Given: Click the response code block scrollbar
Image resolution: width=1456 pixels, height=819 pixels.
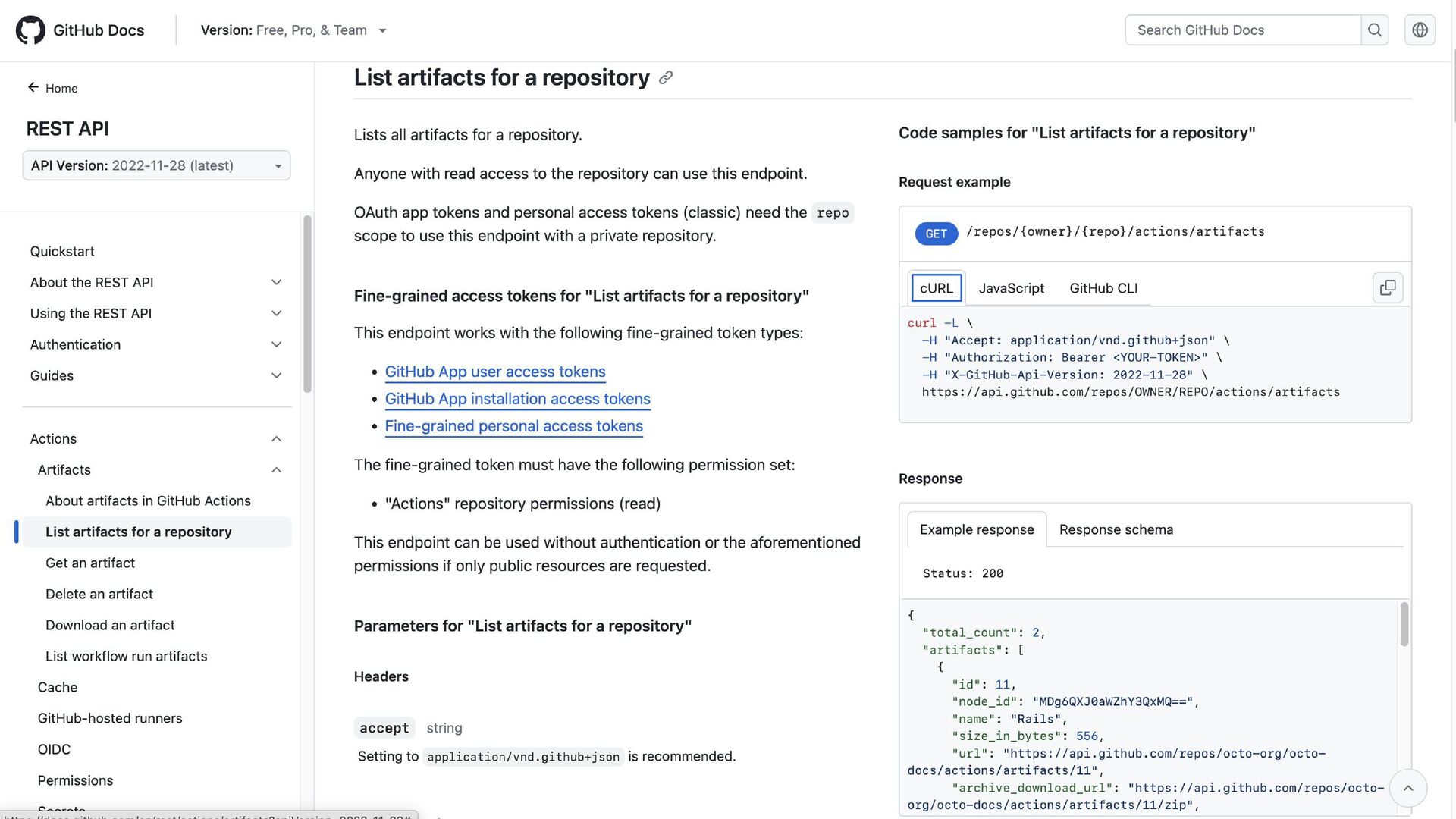Looking at the screenshot, I should pyautogui.click(x=1404, y=624).
